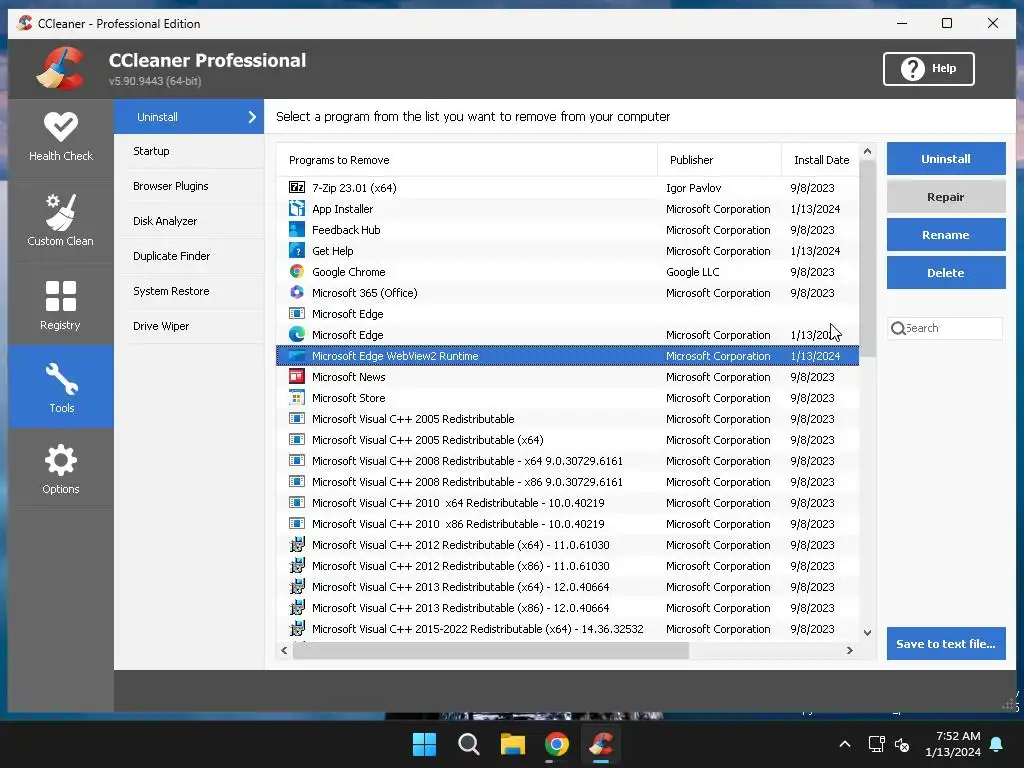Click the Feedback Hub icon
The image size is (1024, 768).
296,229
